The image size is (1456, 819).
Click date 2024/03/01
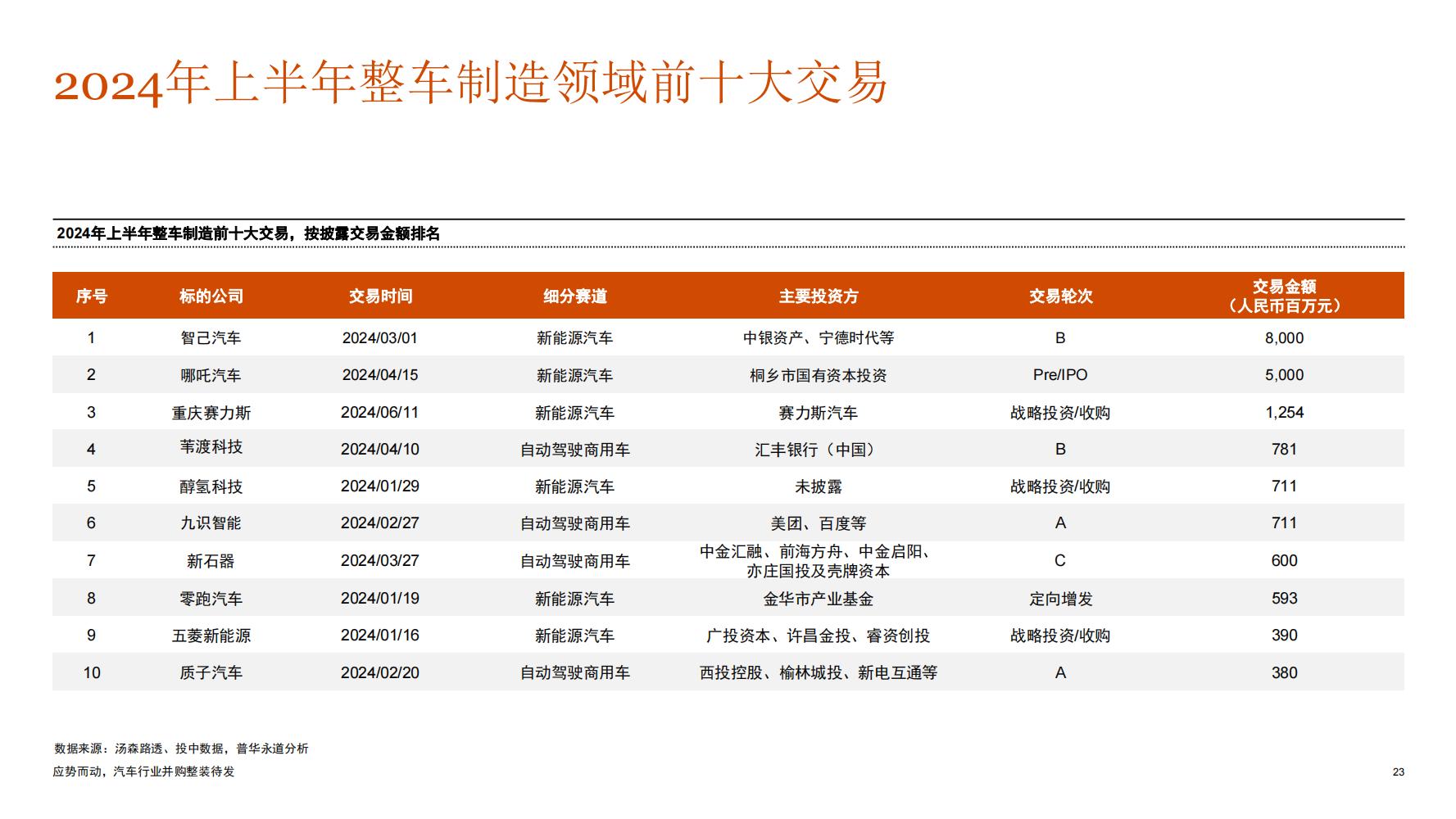coord(380,338)
